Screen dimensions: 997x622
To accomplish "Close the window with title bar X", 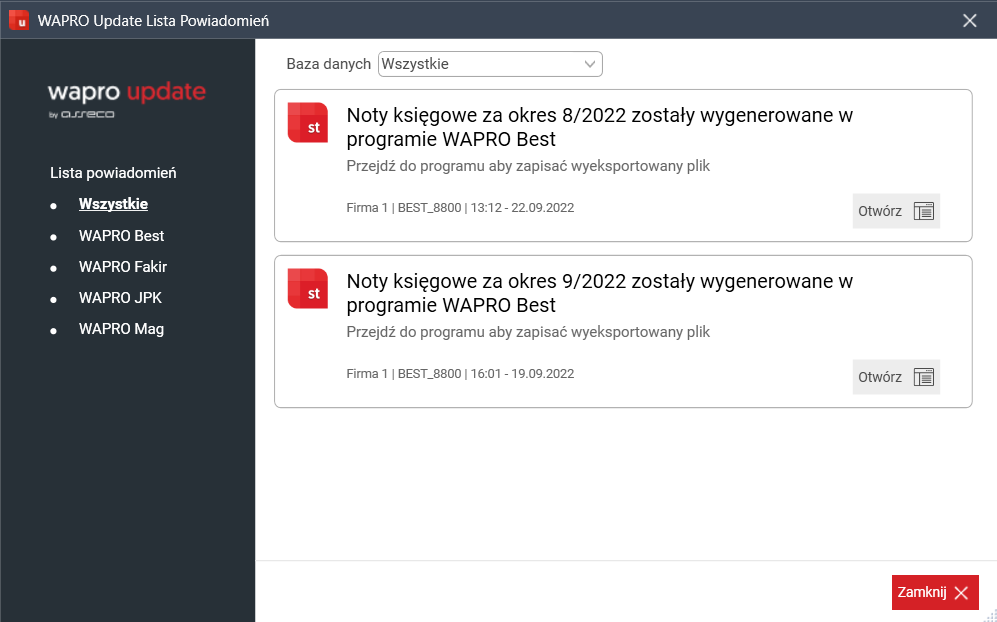I will tap(970, 20).
